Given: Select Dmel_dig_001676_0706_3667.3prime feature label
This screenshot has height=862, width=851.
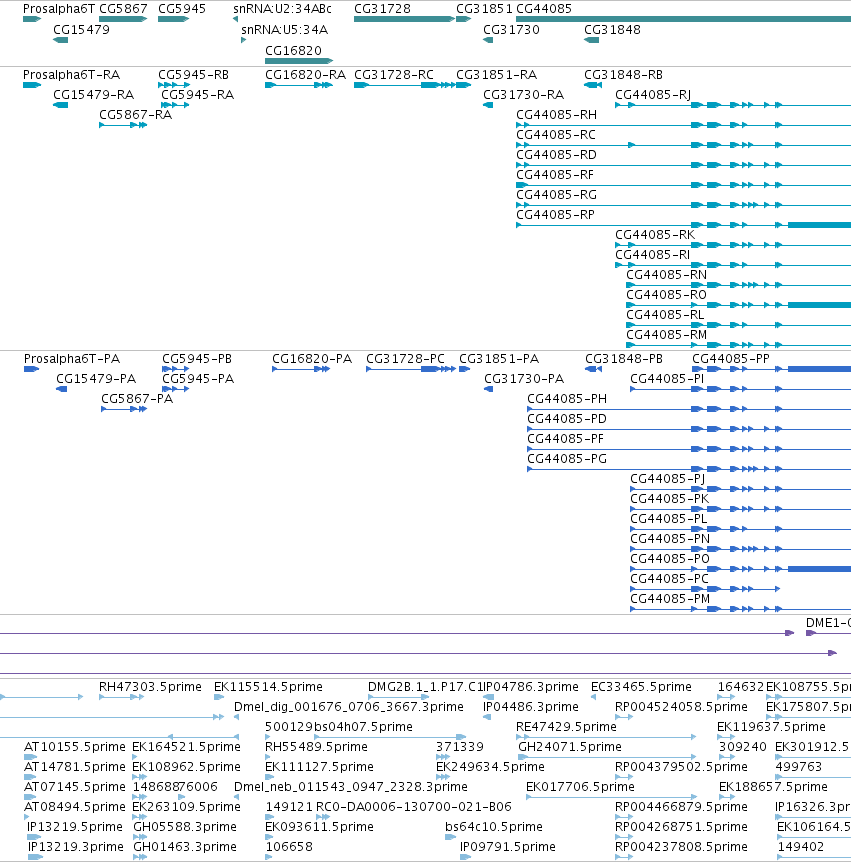Looking at the screenshot, I should [x=349, y=706].
